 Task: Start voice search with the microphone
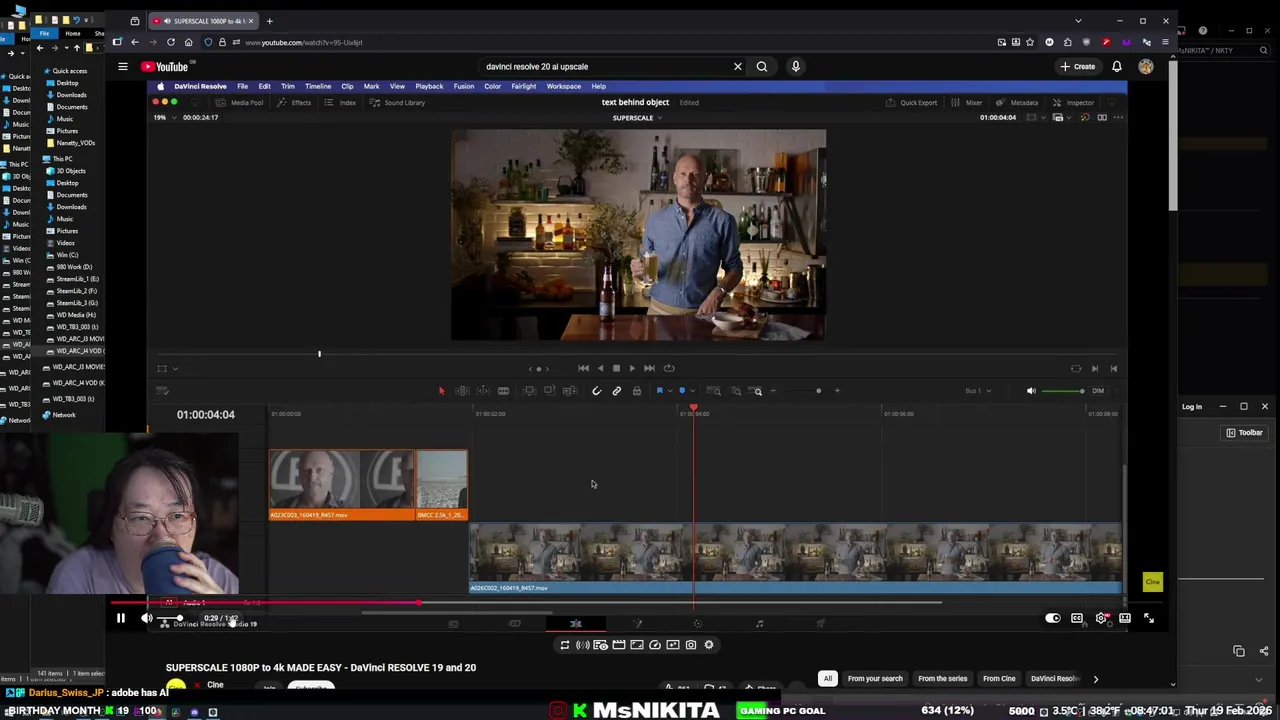[x=796, y=67]
